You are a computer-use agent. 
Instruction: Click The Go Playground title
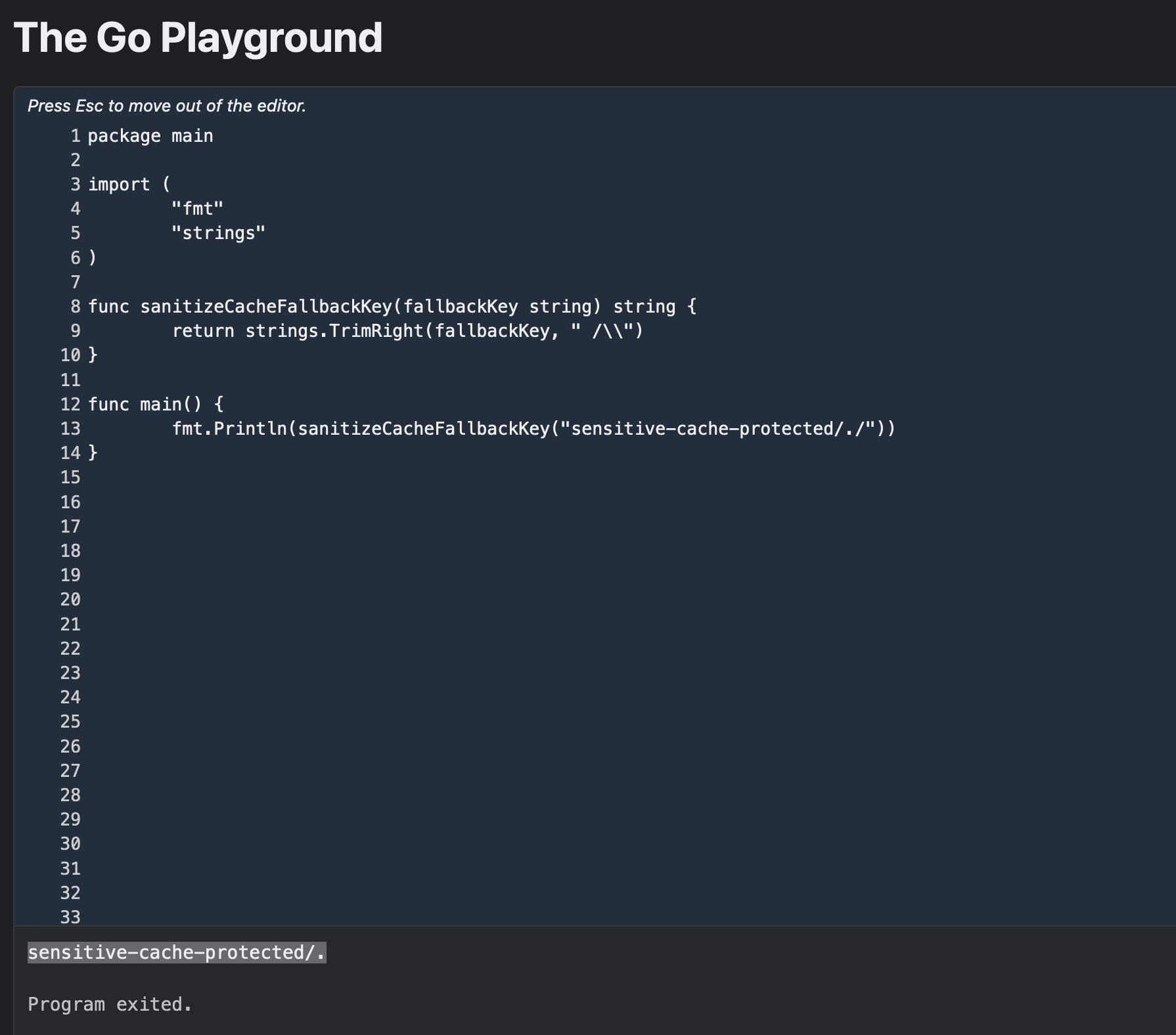[x=198, y=37]
